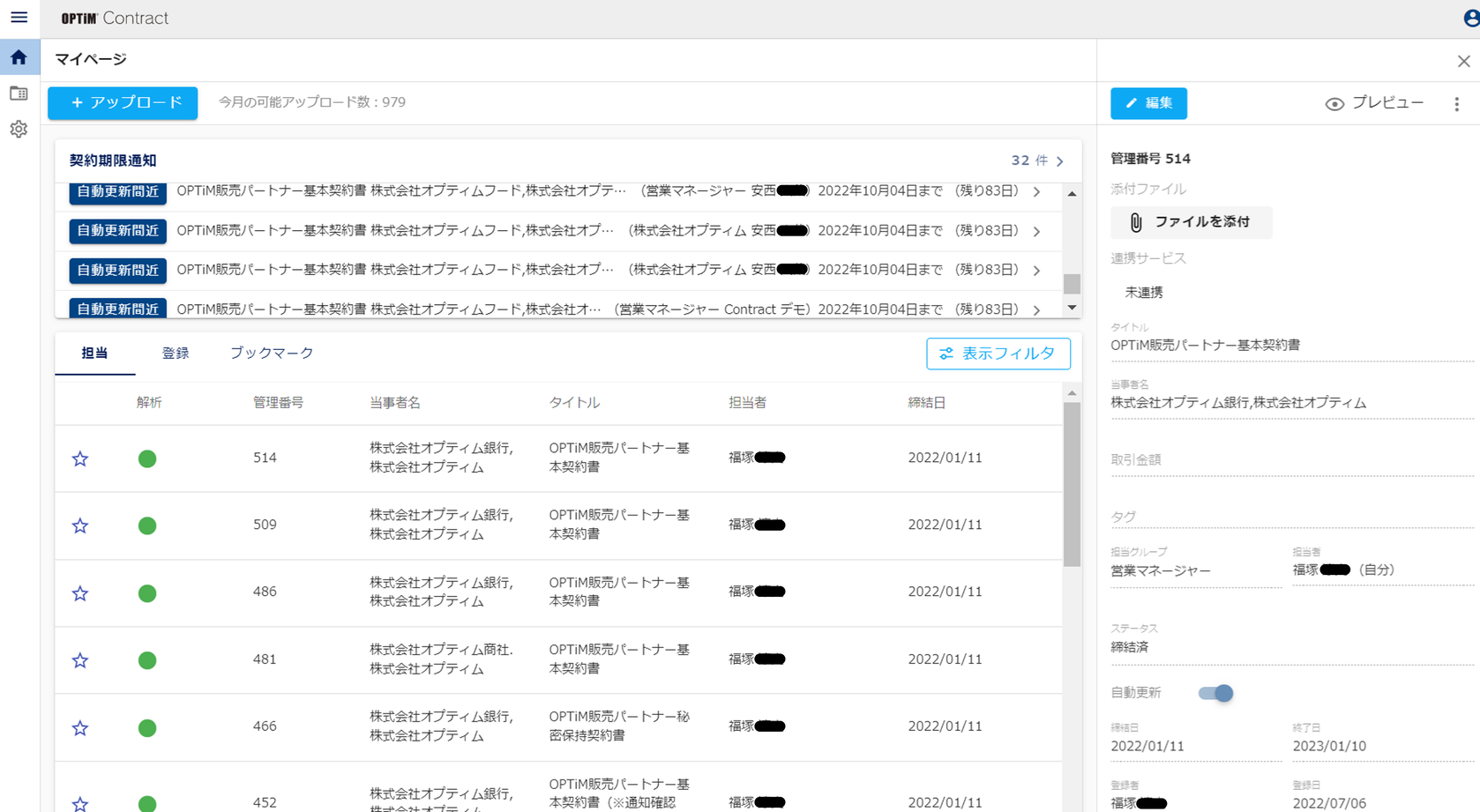
Task: Open the three-dot menu in the detail panel
Action: coord(1456,103)
